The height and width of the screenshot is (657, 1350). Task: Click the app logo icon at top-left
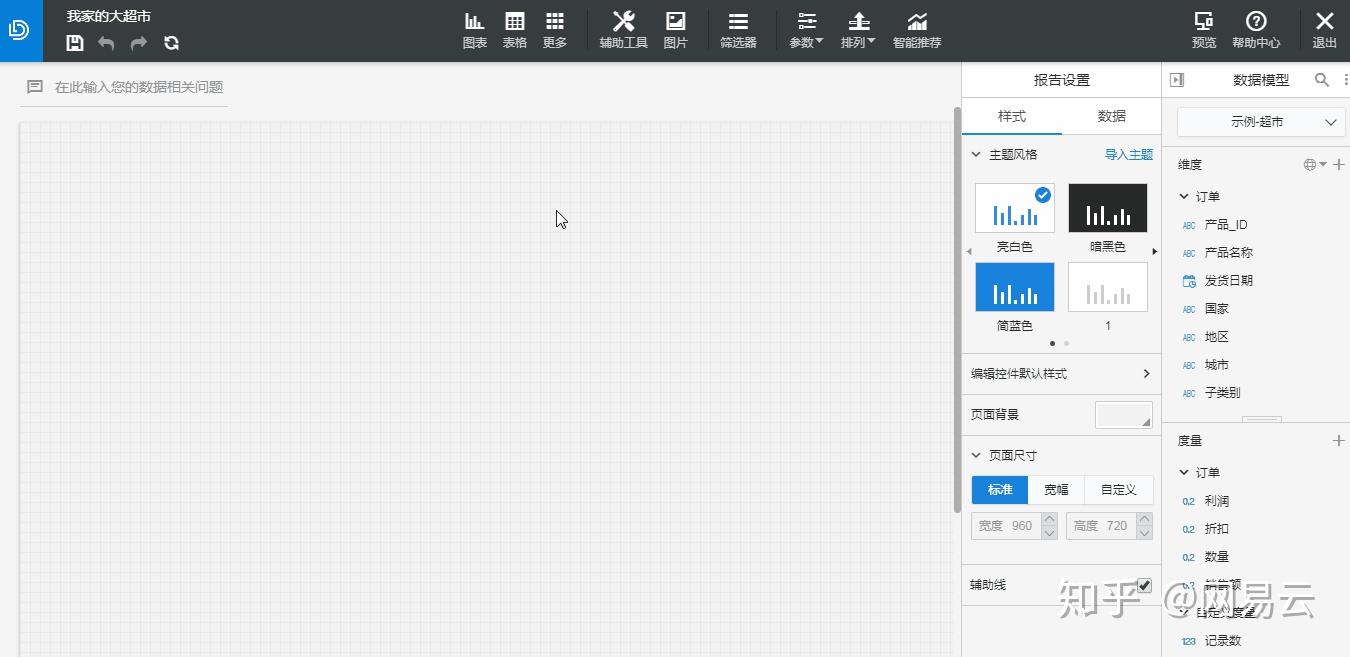pyautogui.click(x=19, y=30)
